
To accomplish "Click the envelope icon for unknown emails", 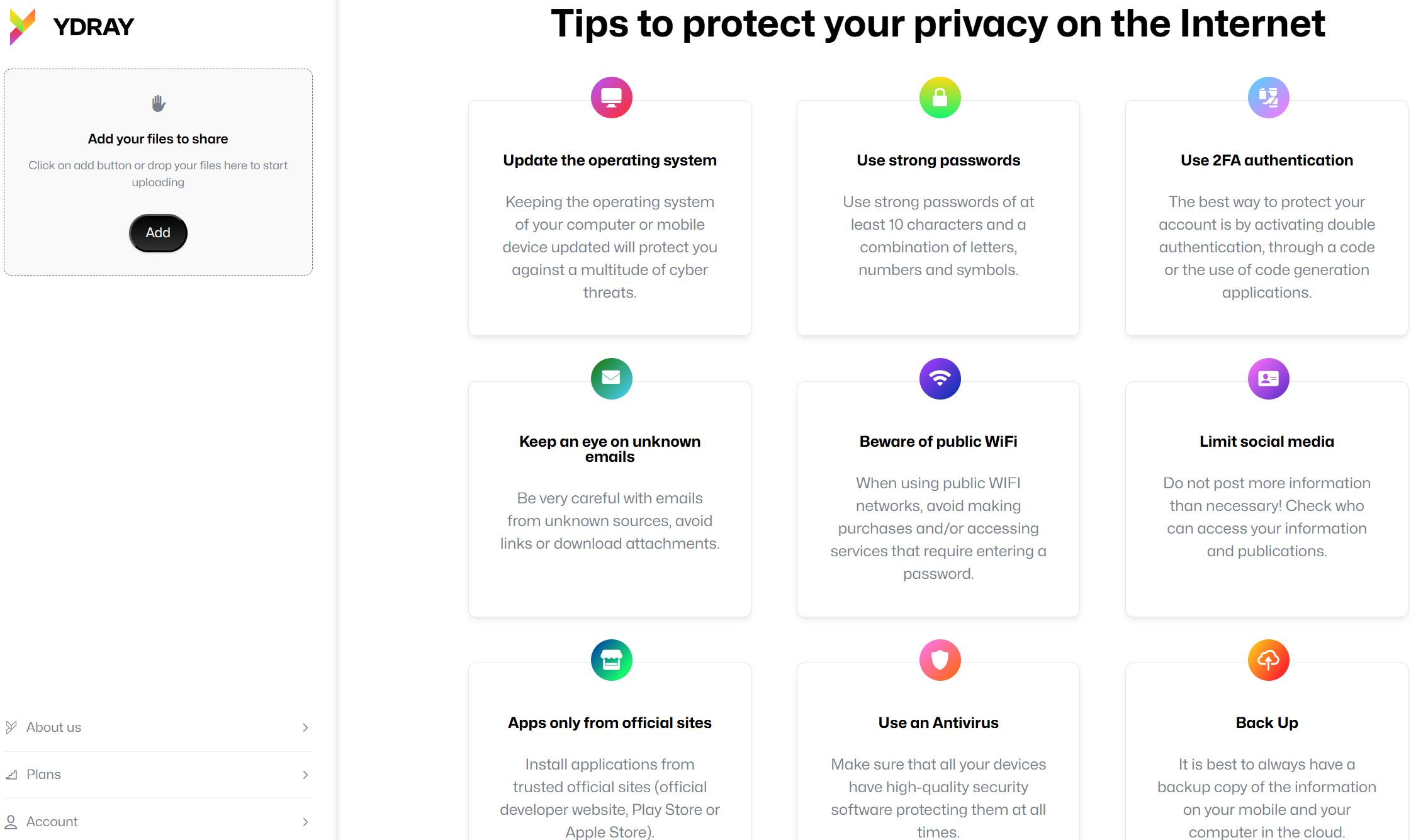I will (x=611, y=379).
